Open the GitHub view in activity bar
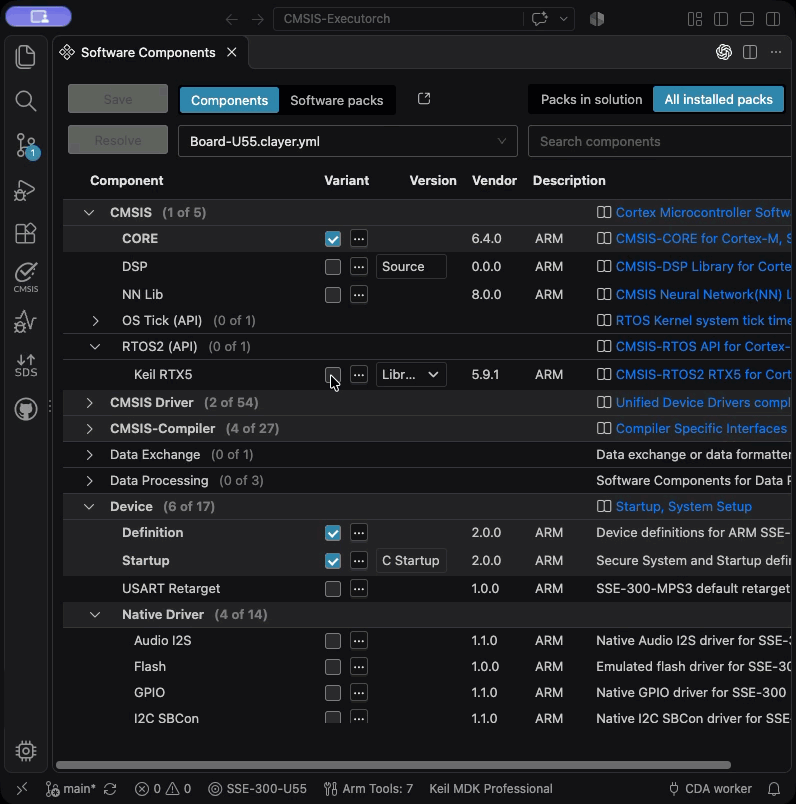The height and width of the screenshot is (804, 796). 25,409
